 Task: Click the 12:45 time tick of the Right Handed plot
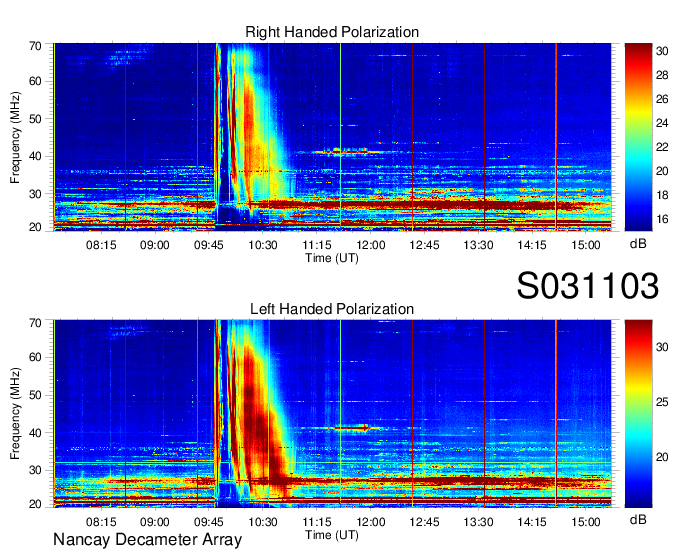click(425, 245)
